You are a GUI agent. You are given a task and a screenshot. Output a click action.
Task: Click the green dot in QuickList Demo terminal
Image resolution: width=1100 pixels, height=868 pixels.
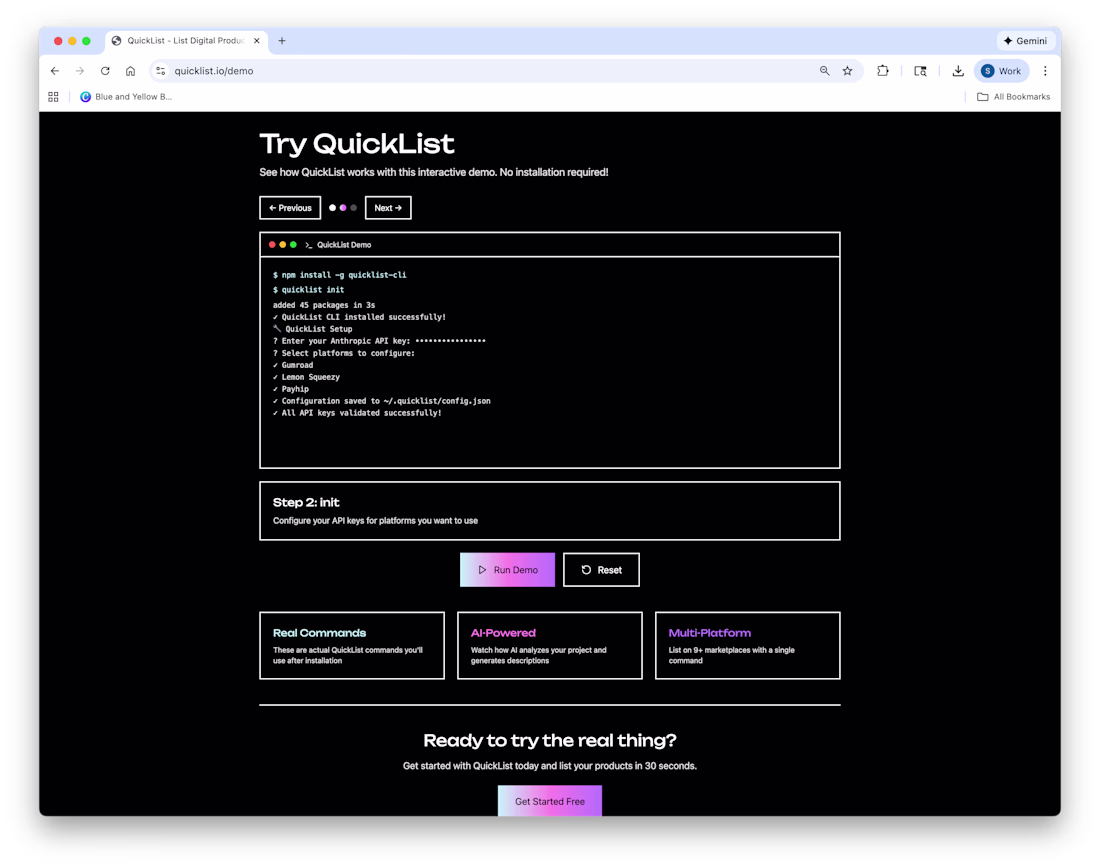(x=293, y=245)
